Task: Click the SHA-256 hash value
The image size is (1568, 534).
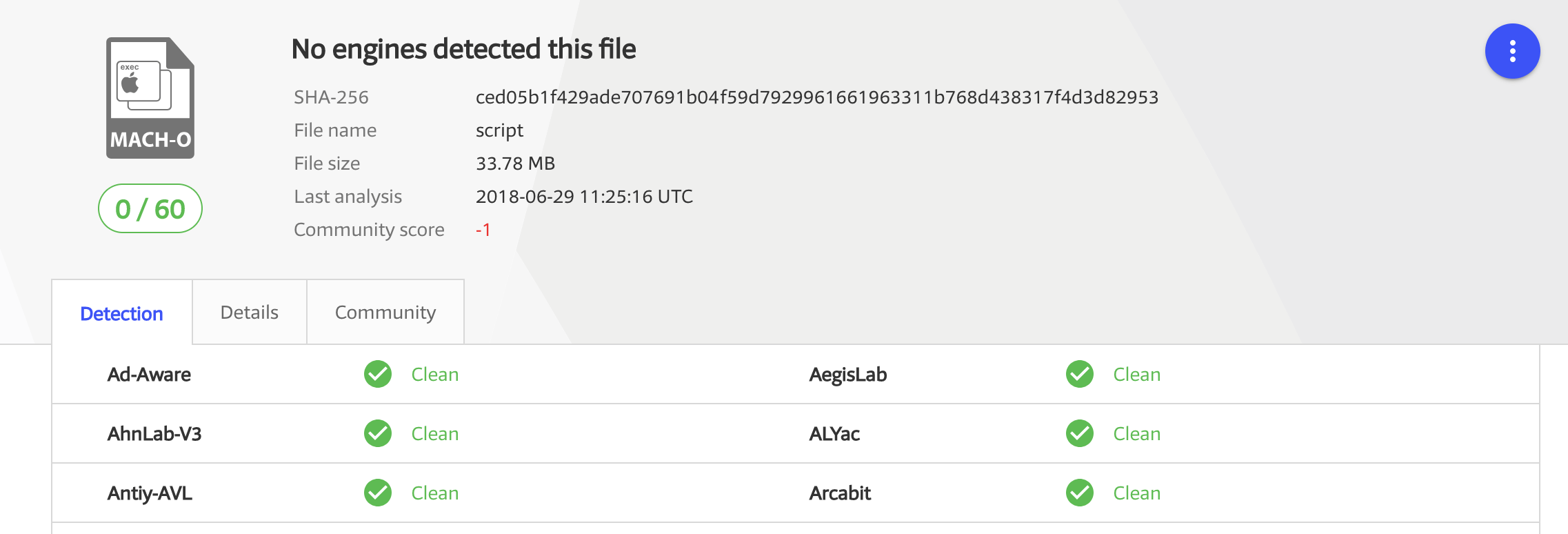Action: (x=817, y=97)
